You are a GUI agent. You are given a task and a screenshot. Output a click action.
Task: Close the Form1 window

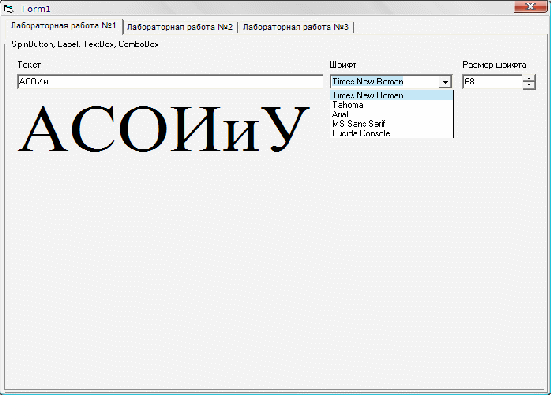(531, 7)
